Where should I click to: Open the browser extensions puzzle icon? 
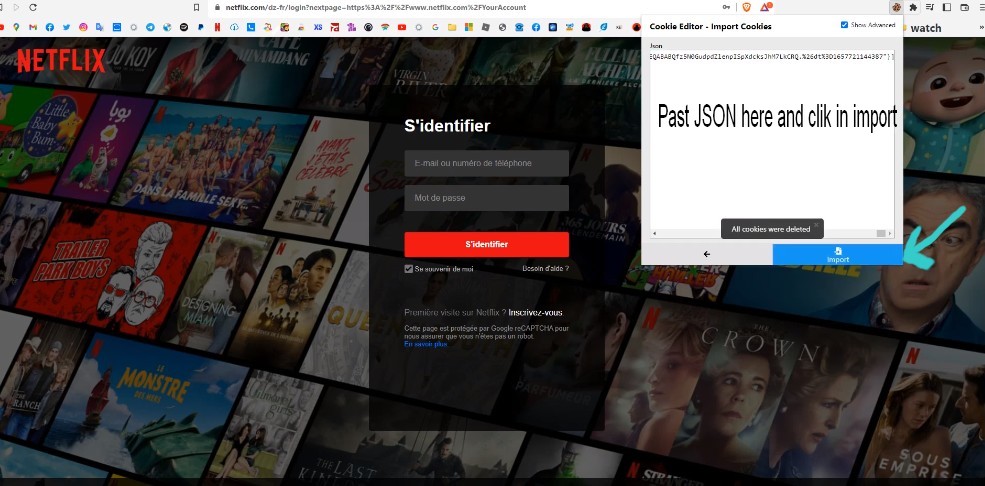point(913,7)
